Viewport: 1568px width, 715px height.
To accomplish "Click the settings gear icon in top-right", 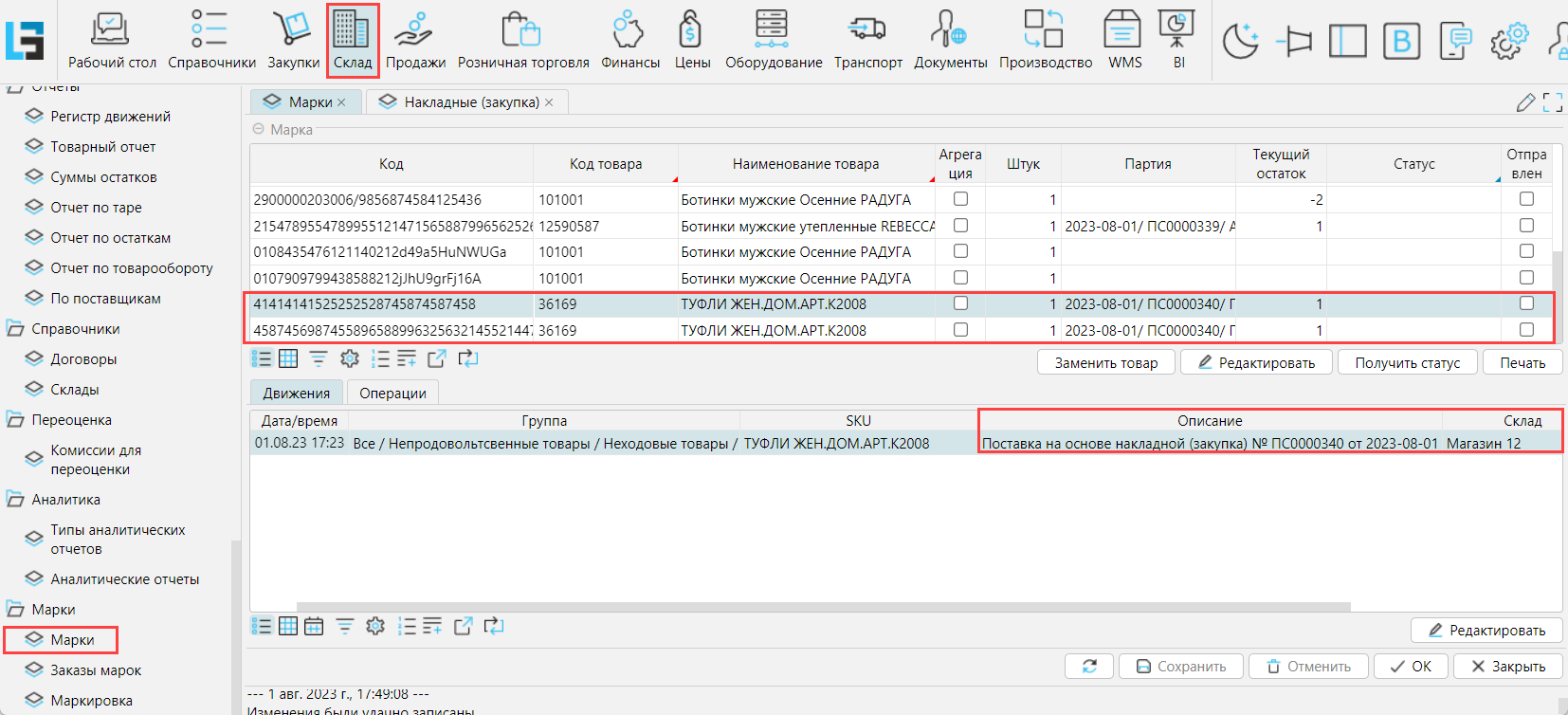I will coord(1508,42).
